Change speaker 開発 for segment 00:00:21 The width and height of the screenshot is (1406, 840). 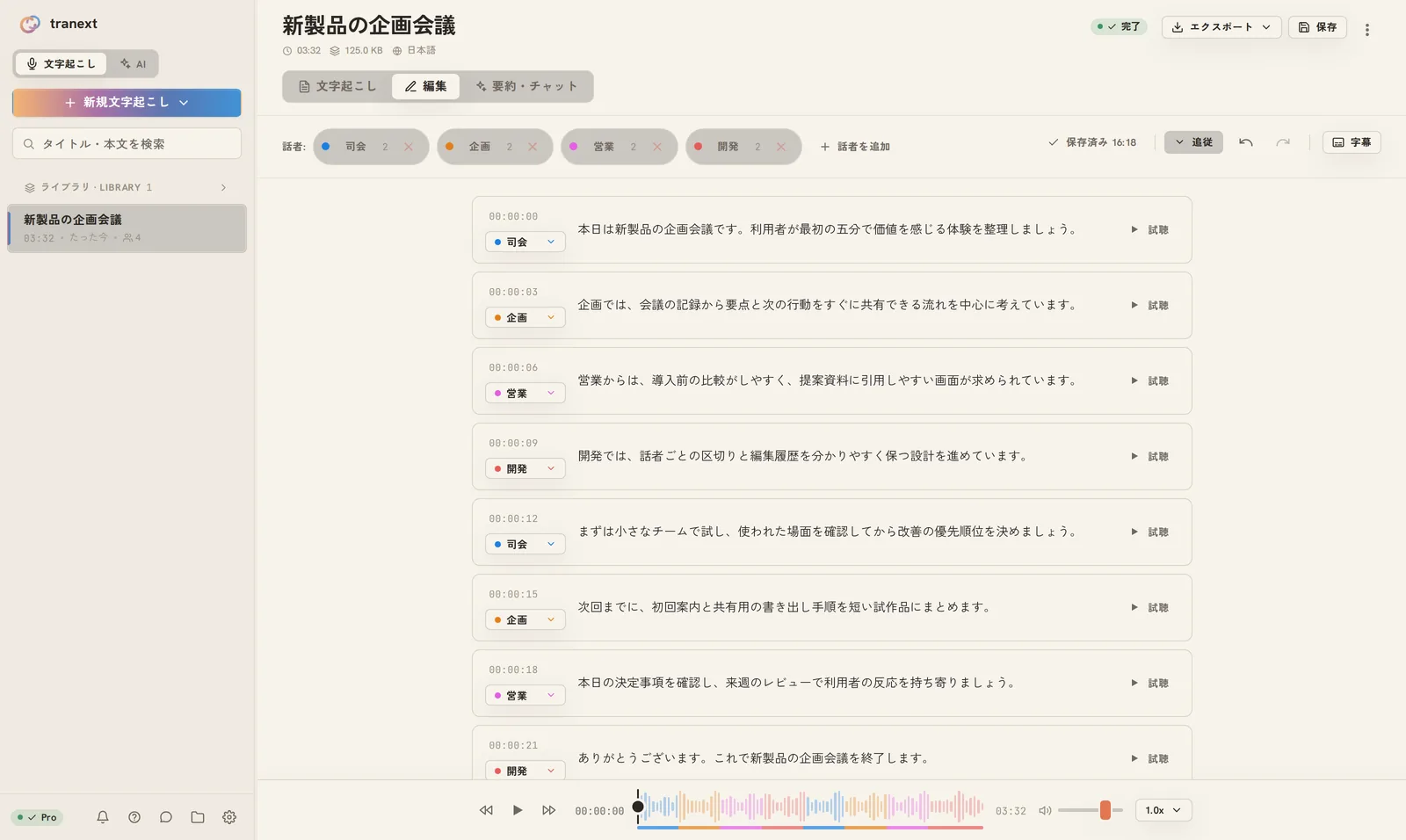tap(525, 771)
